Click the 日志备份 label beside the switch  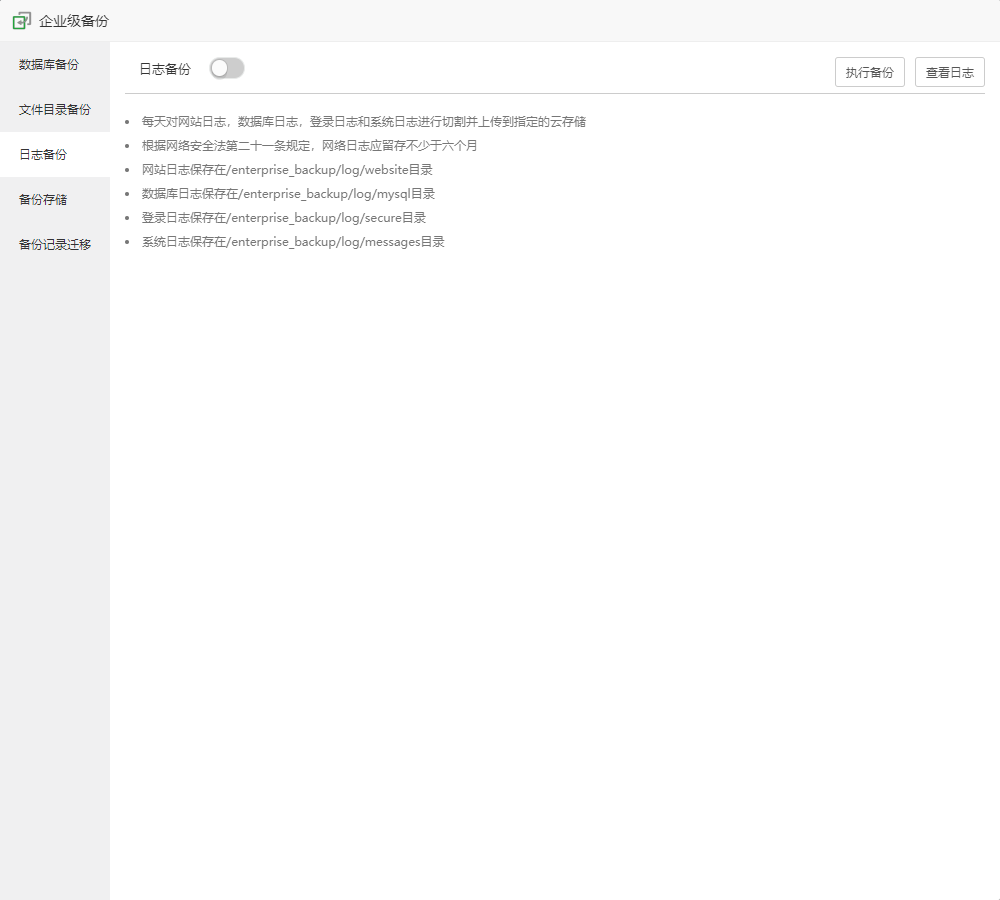point(165,69)
